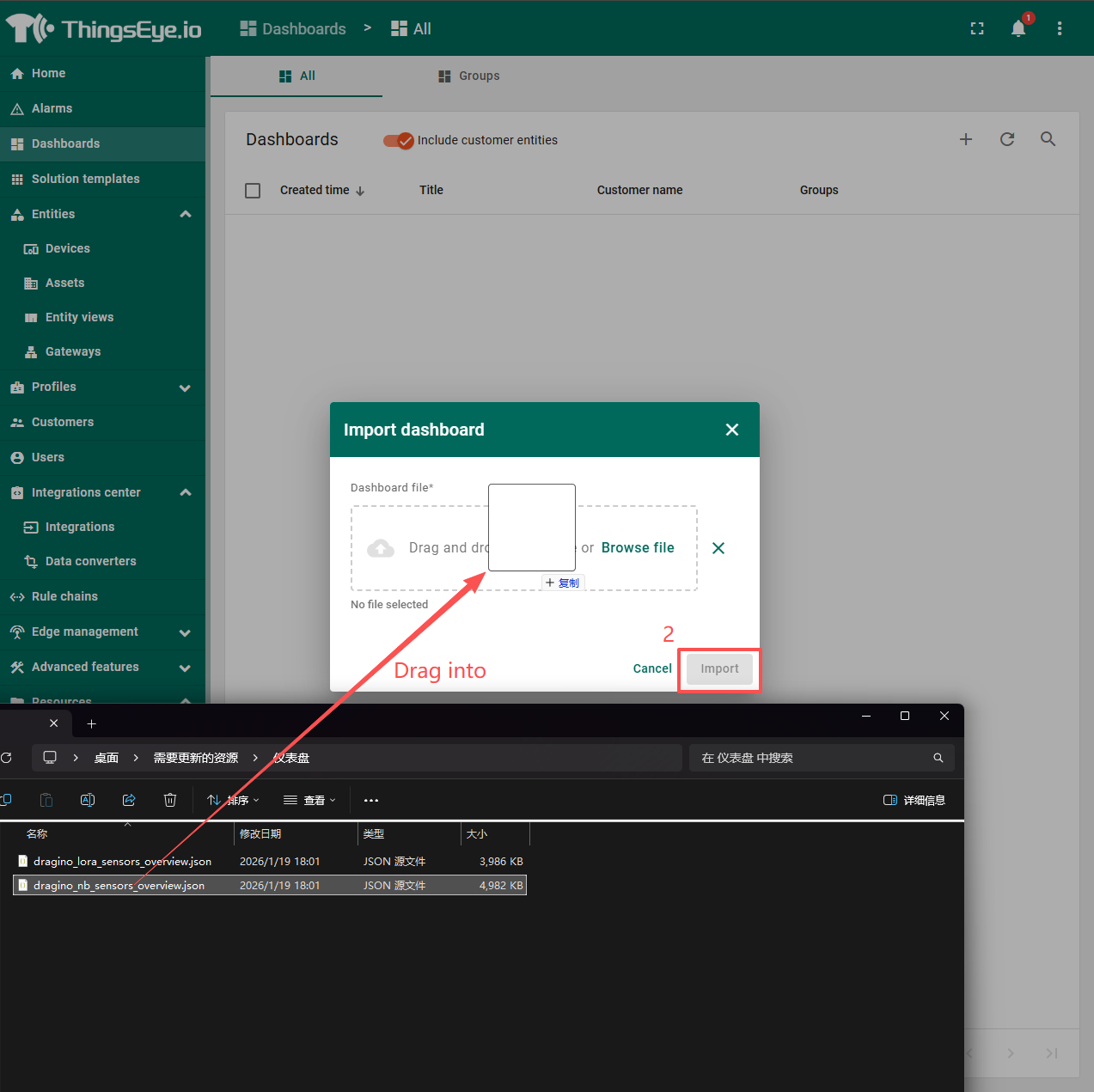
Task: Select dragino_lora_sensors_overview.json file
Action: click(x=122, y=861)
